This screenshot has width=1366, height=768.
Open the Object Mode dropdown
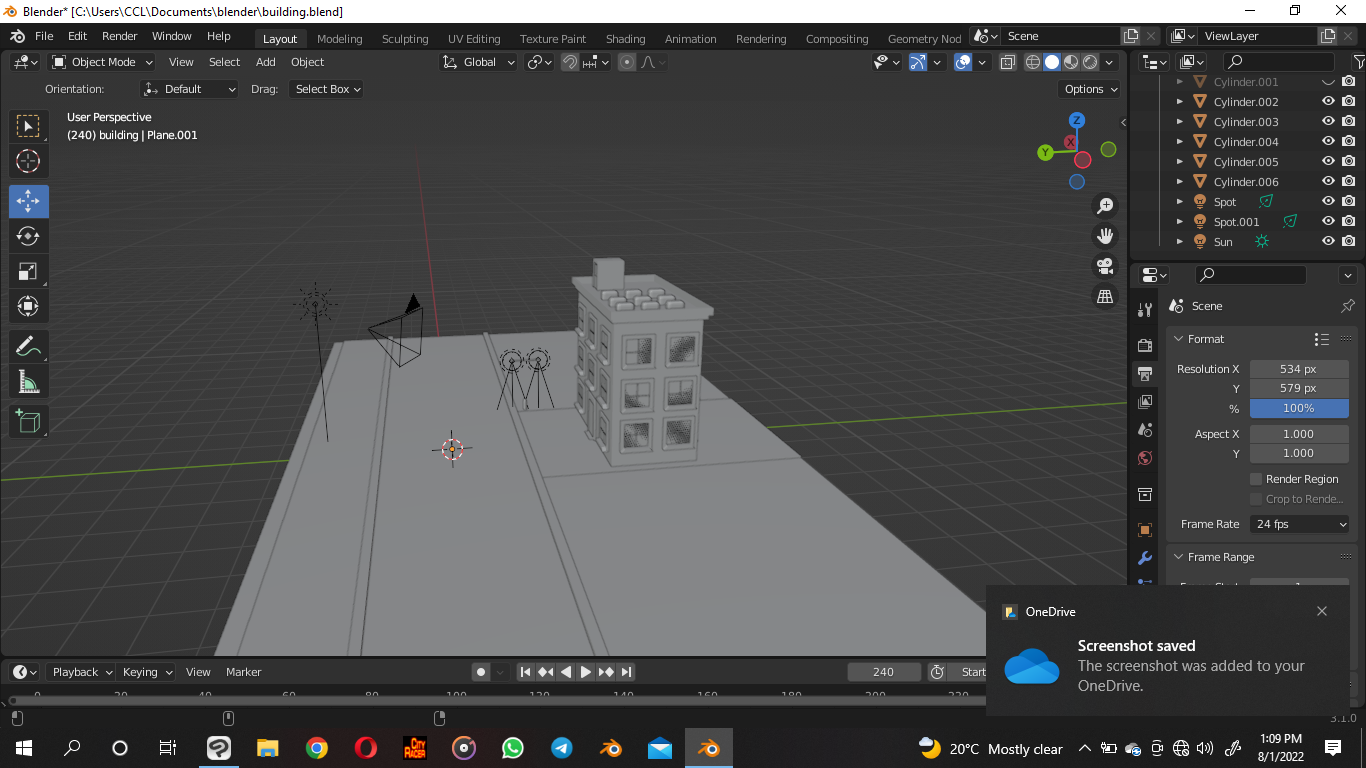click(x=103, y=62)
